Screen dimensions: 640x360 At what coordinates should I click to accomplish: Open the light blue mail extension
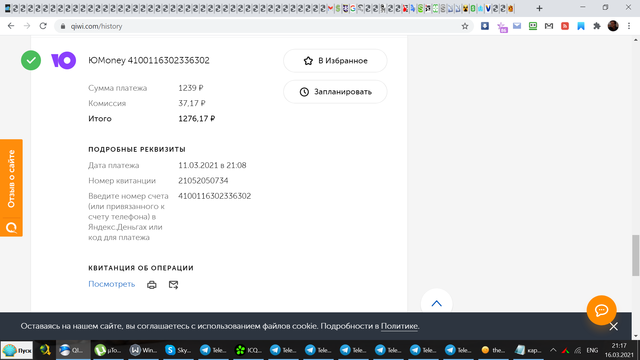pos(517,26)
